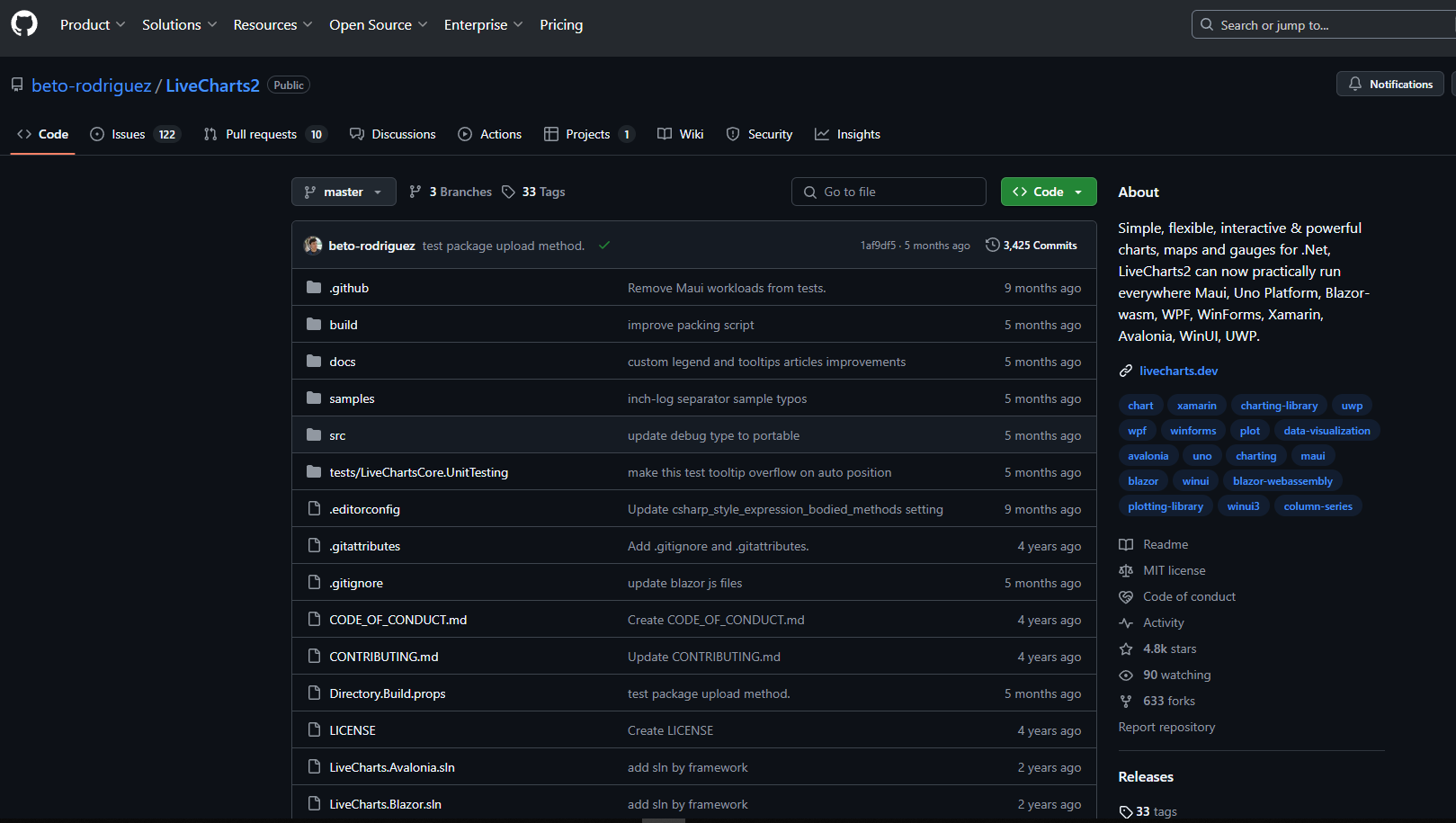Viewport: 1456px width, 823px height.
Task: Expand the Open Source menu
Action: [x=379, y=24]
